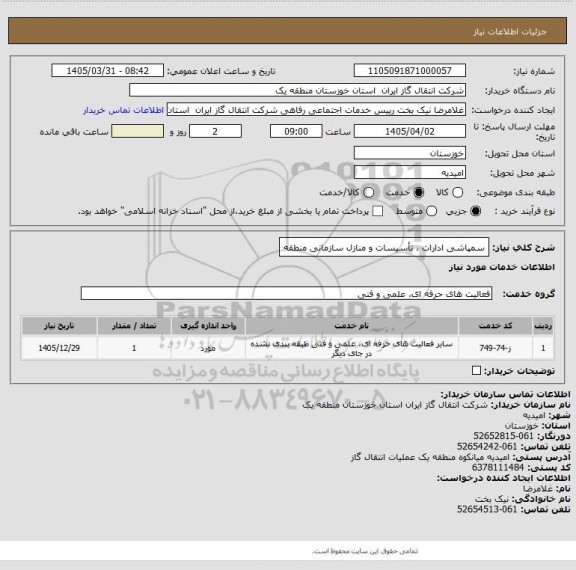This screenshot has width=576, height=570.
Task: Click the postal code 6378111484
Action: pyautogui.click(x=498, y=468)
